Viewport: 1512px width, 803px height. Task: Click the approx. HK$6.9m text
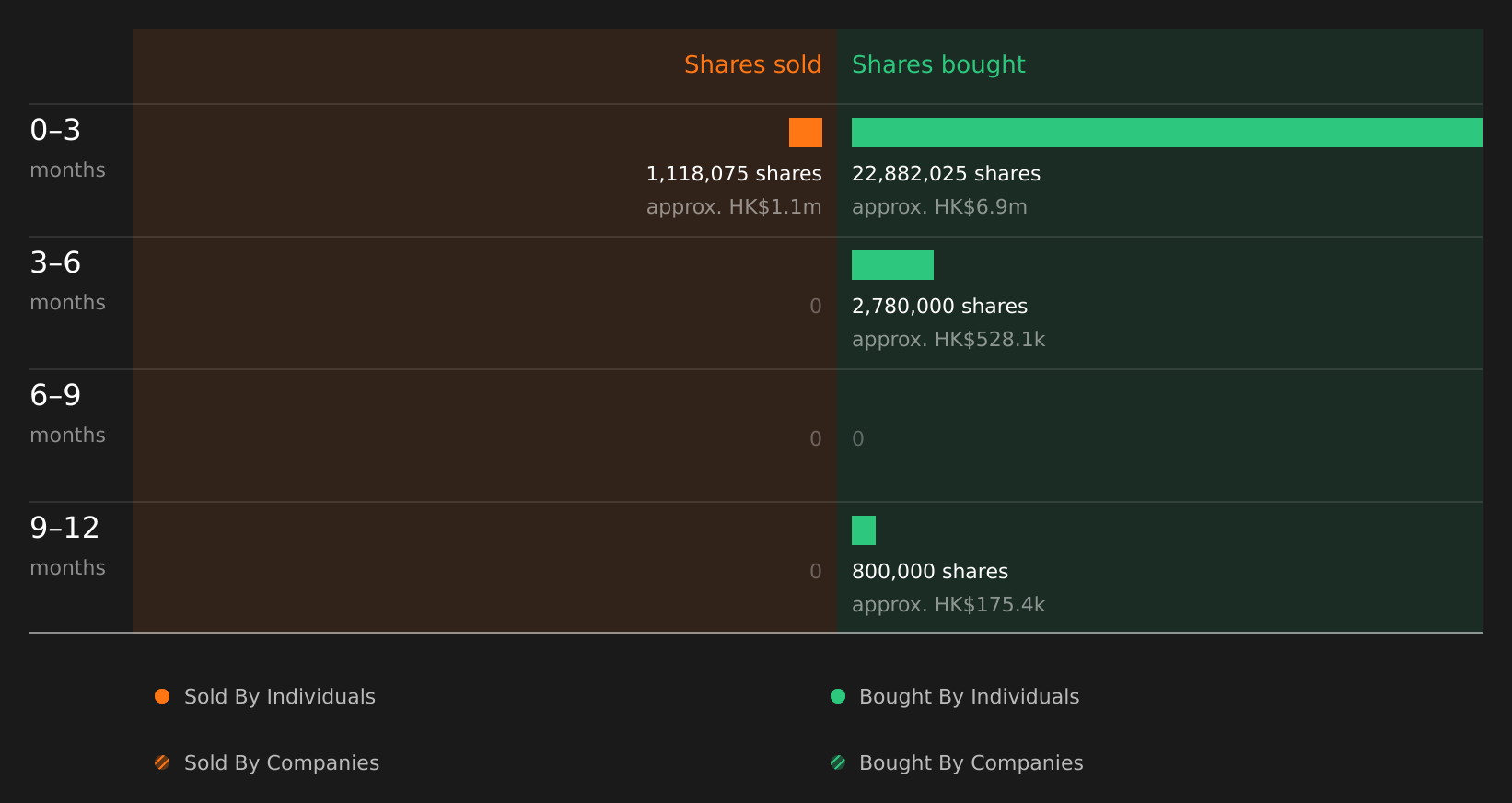(x=939, y=207)
